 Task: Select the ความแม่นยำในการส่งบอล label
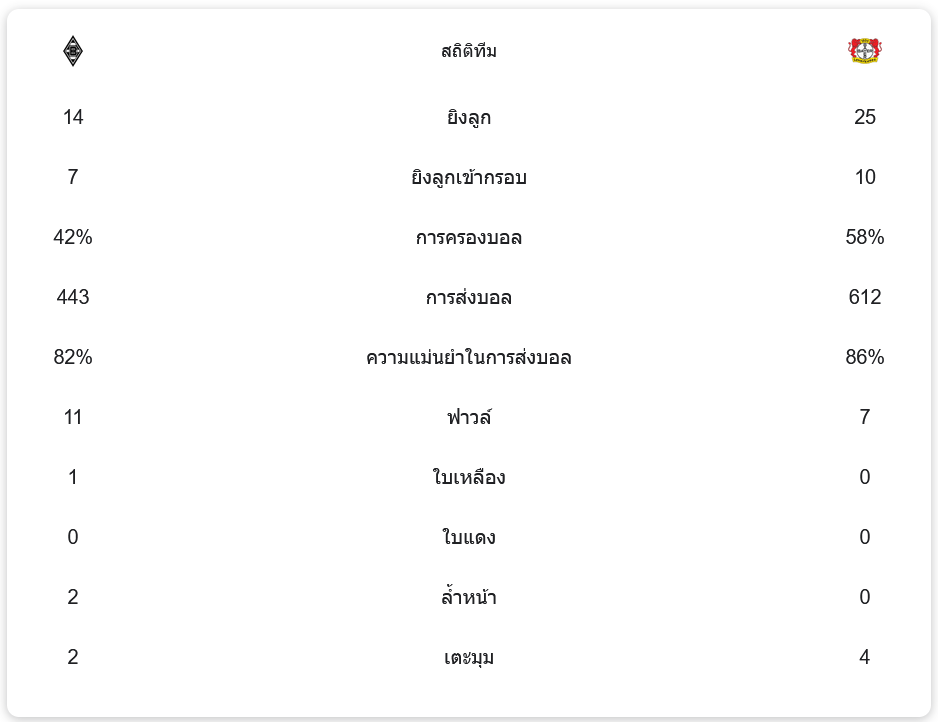pos(468,358)
